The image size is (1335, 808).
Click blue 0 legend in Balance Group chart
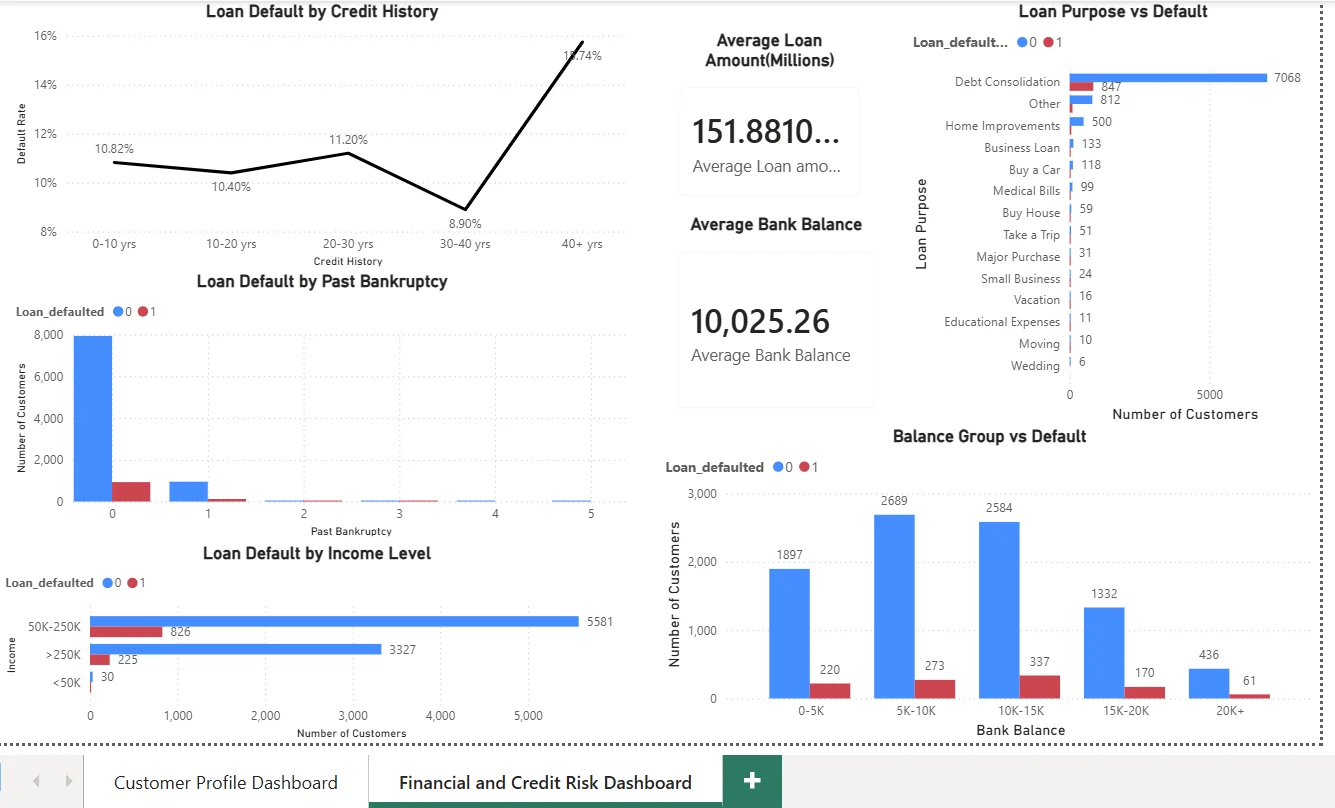click(783, 467)
